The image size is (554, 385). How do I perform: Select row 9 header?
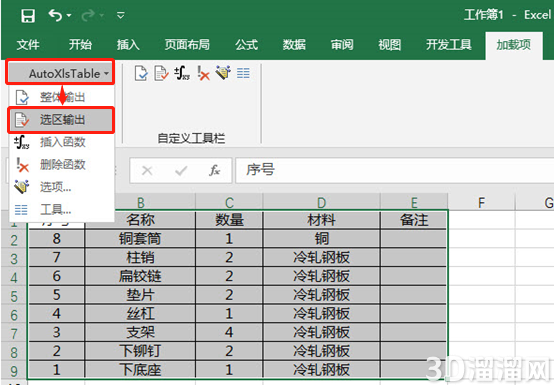(x=14, y=371)
